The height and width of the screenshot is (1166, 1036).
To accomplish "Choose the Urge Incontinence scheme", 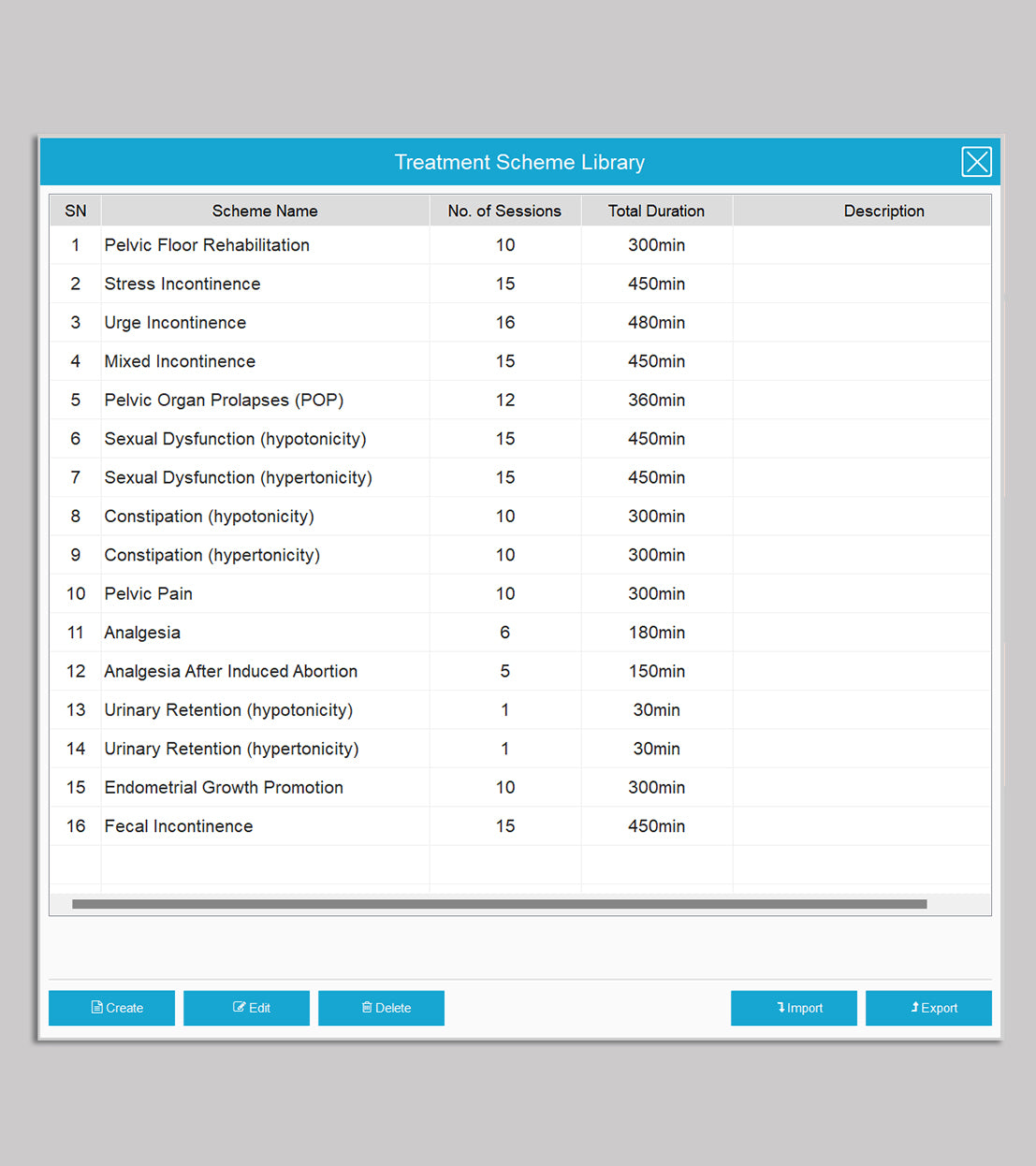I will point(175,323).
